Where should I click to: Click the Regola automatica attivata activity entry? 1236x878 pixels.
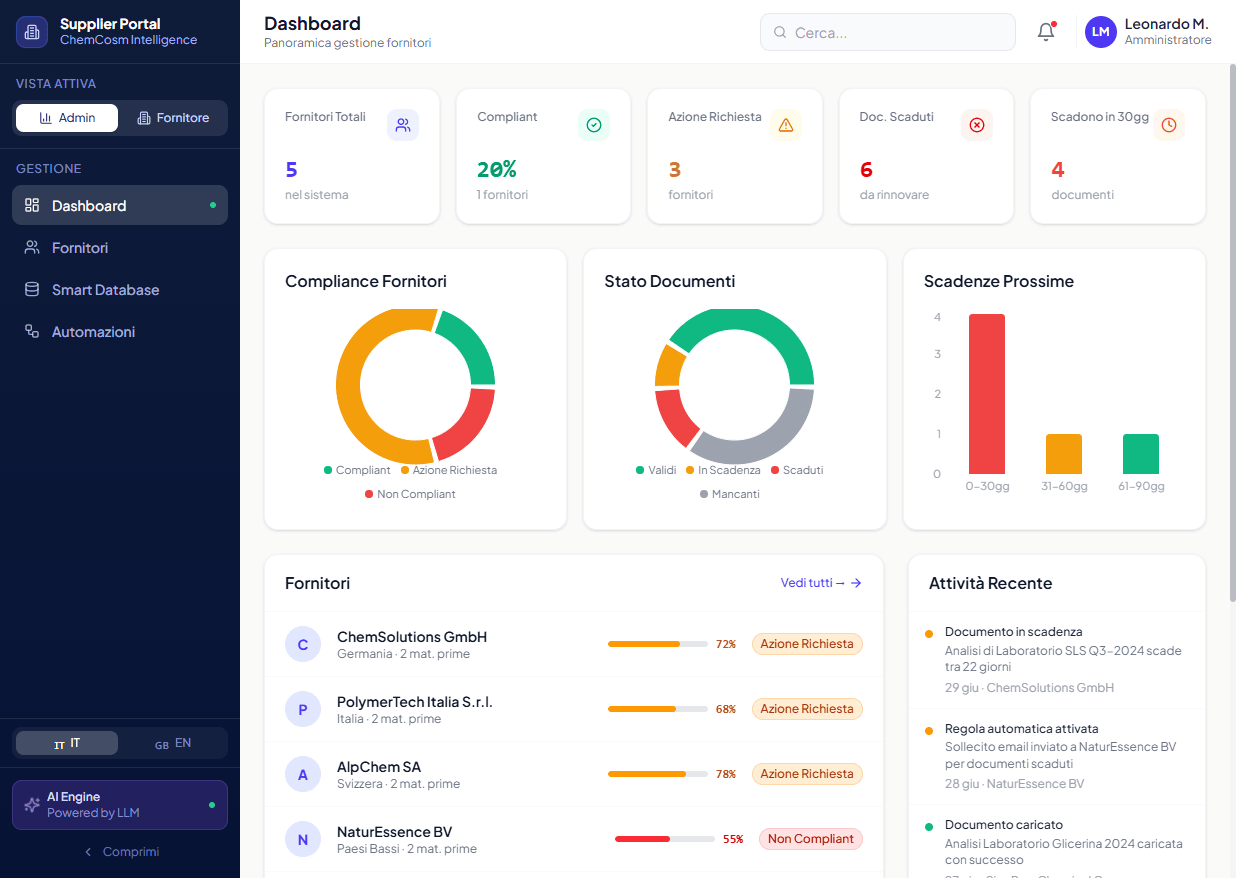click(1056, 757)
